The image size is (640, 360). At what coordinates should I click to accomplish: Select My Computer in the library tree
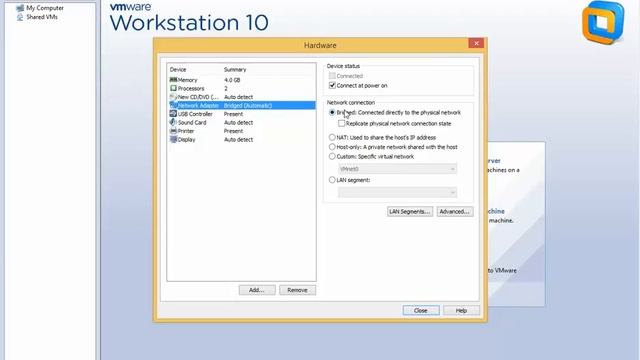(45, 8)
